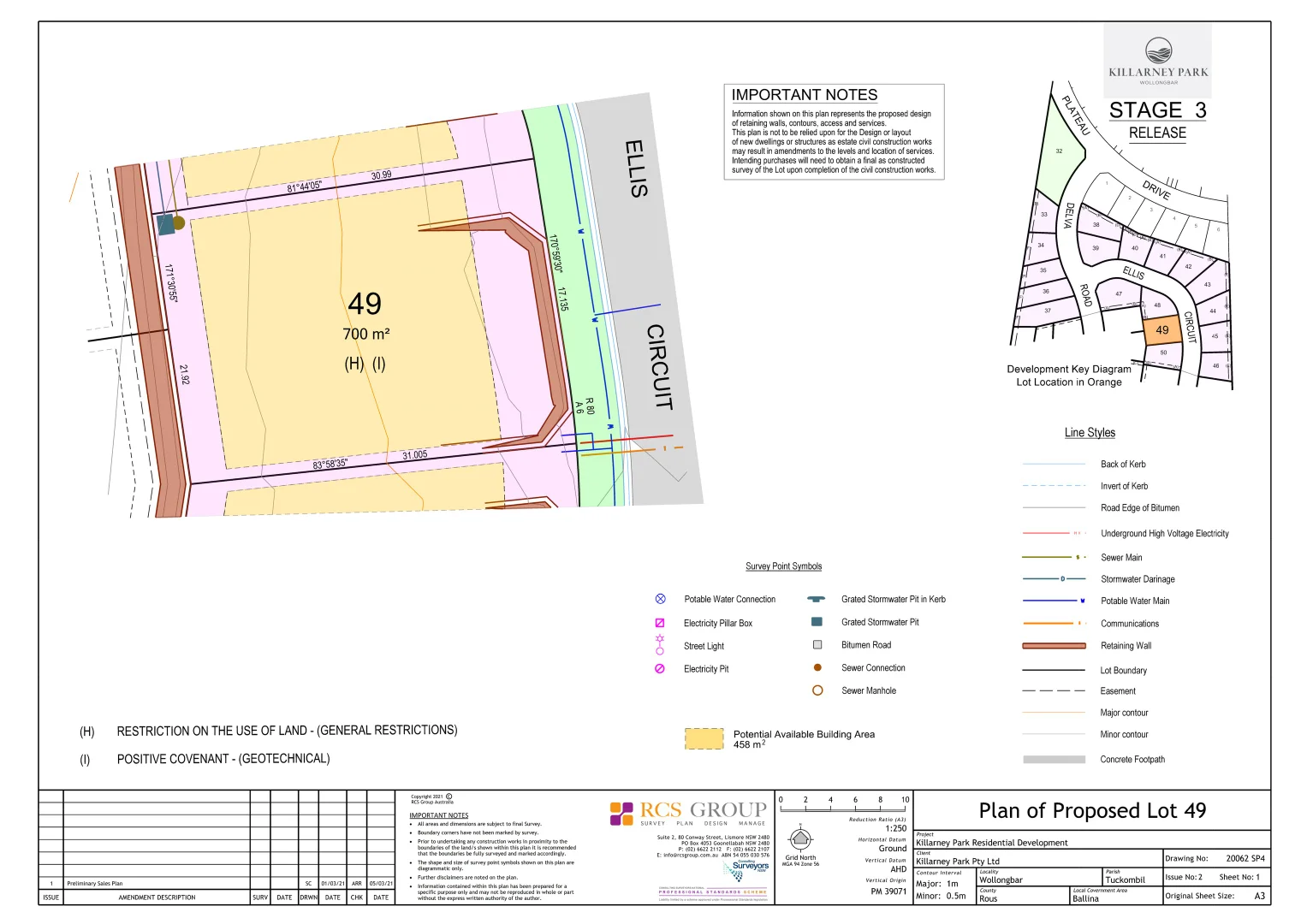Click the IMPORTANT NOTES heading
1307x924 pixels.
click(x=804, y=95)
